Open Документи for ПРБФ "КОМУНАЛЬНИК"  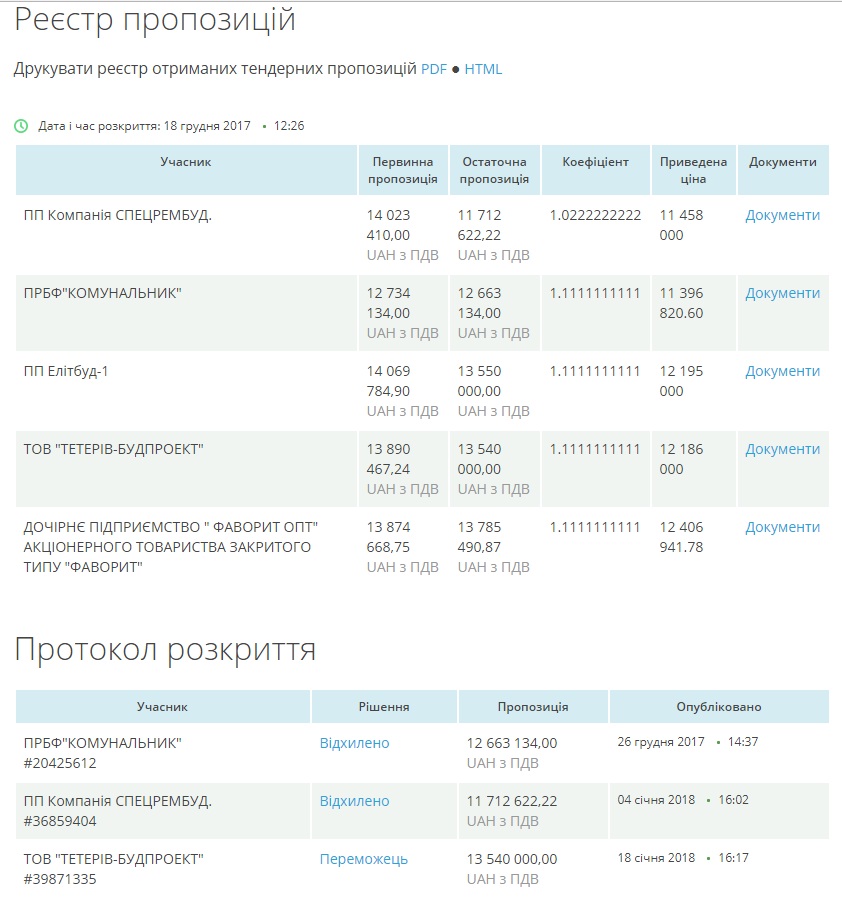782,293
